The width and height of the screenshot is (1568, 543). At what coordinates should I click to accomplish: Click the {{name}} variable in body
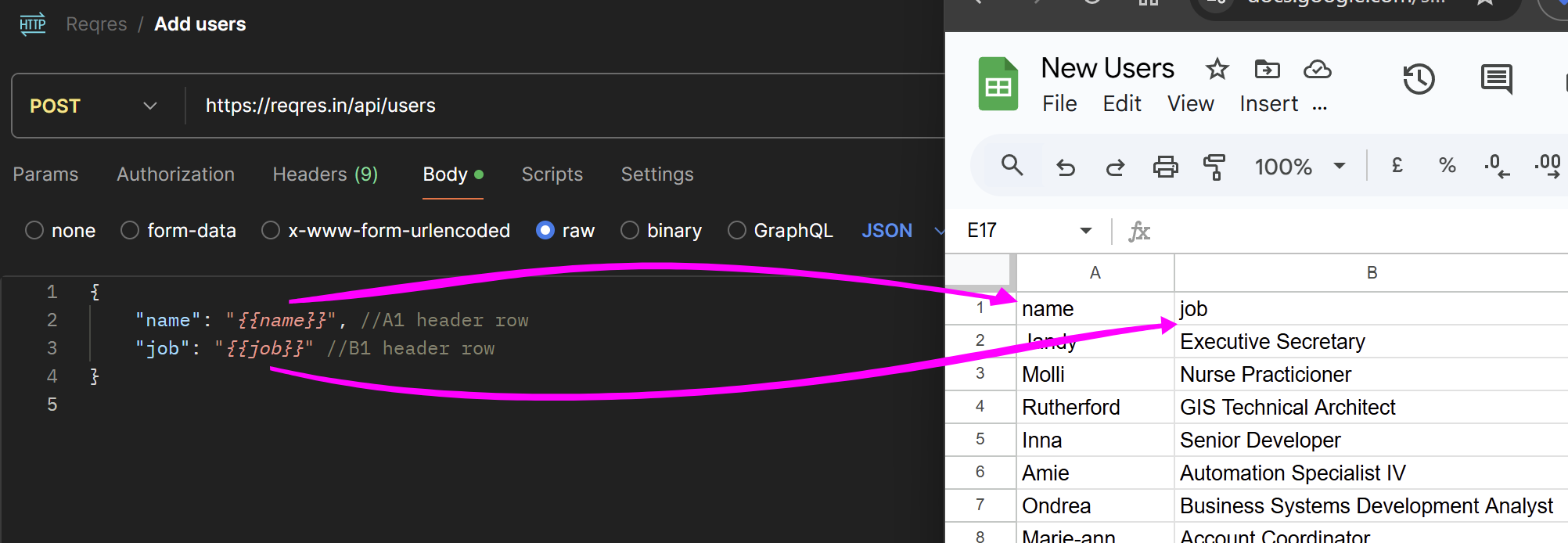(x=282, y=321)
